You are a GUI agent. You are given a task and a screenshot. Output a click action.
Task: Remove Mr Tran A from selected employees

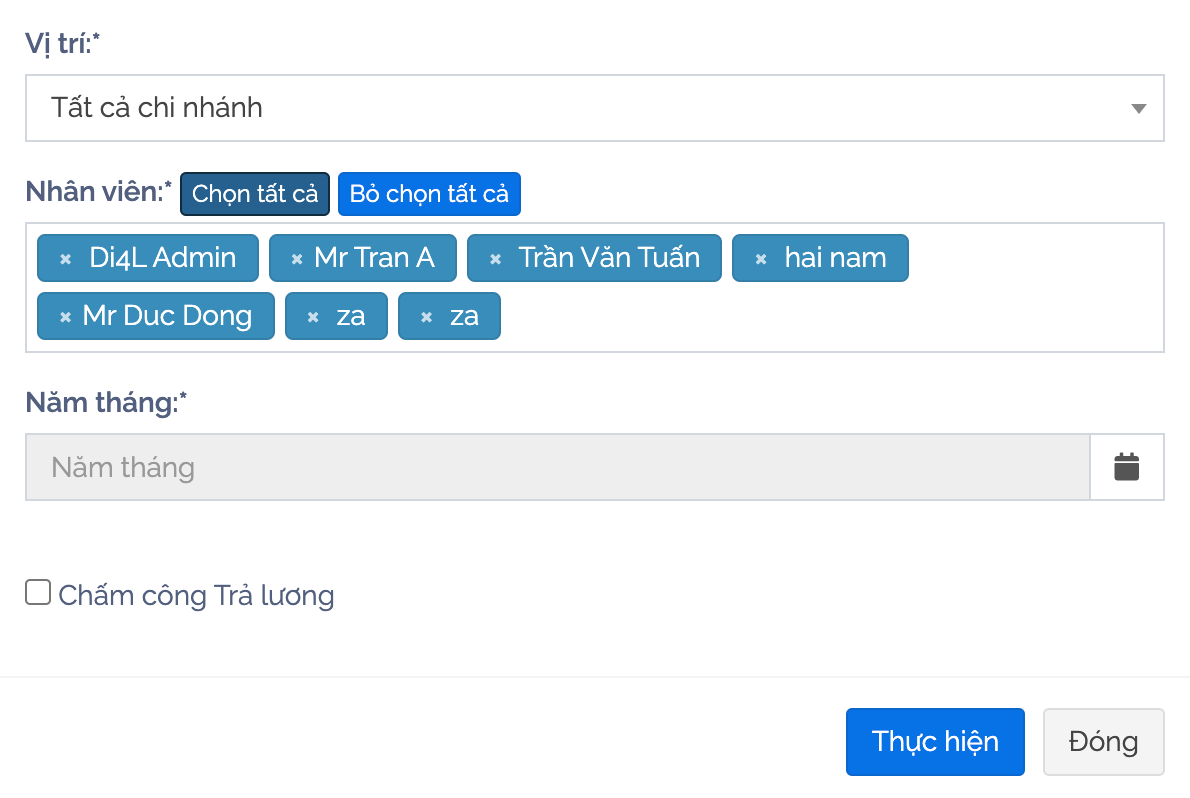pyautogui.click(x=296, y=259)
